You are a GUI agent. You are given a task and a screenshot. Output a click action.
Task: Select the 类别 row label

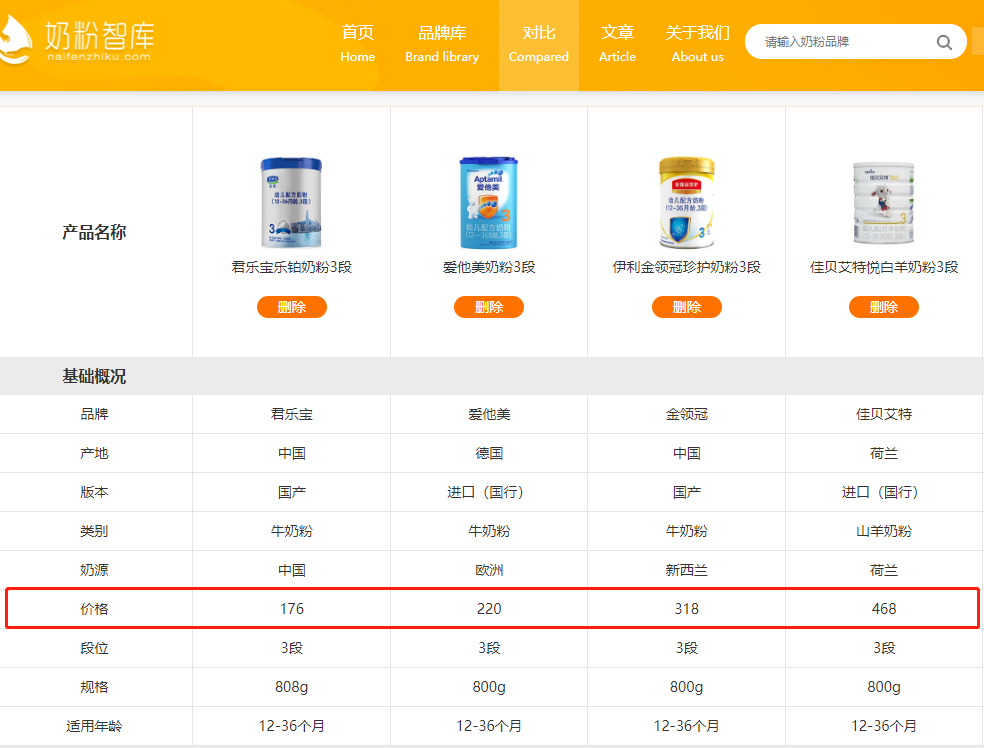[x=94, y=531]
